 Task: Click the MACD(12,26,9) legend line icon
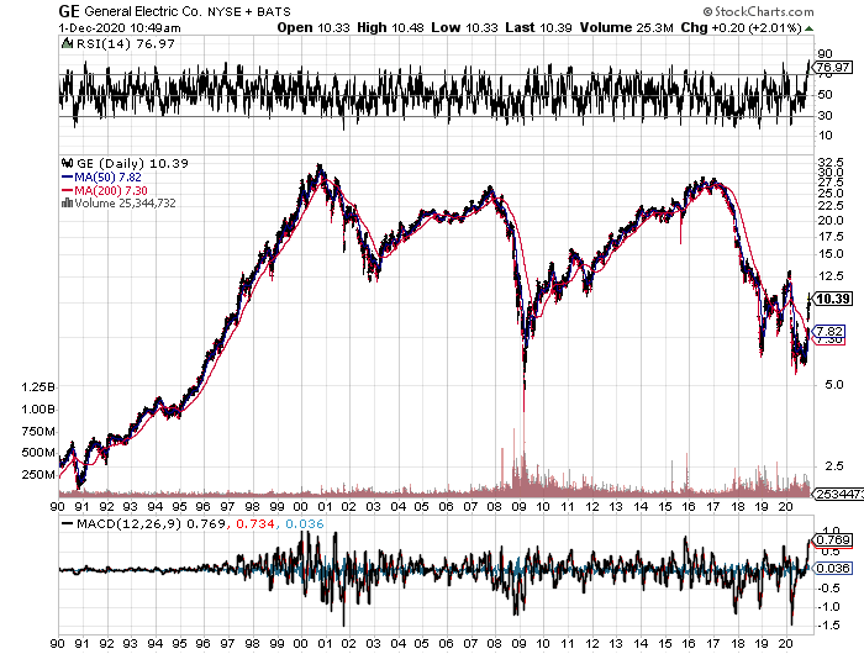(x=66, y=522)
